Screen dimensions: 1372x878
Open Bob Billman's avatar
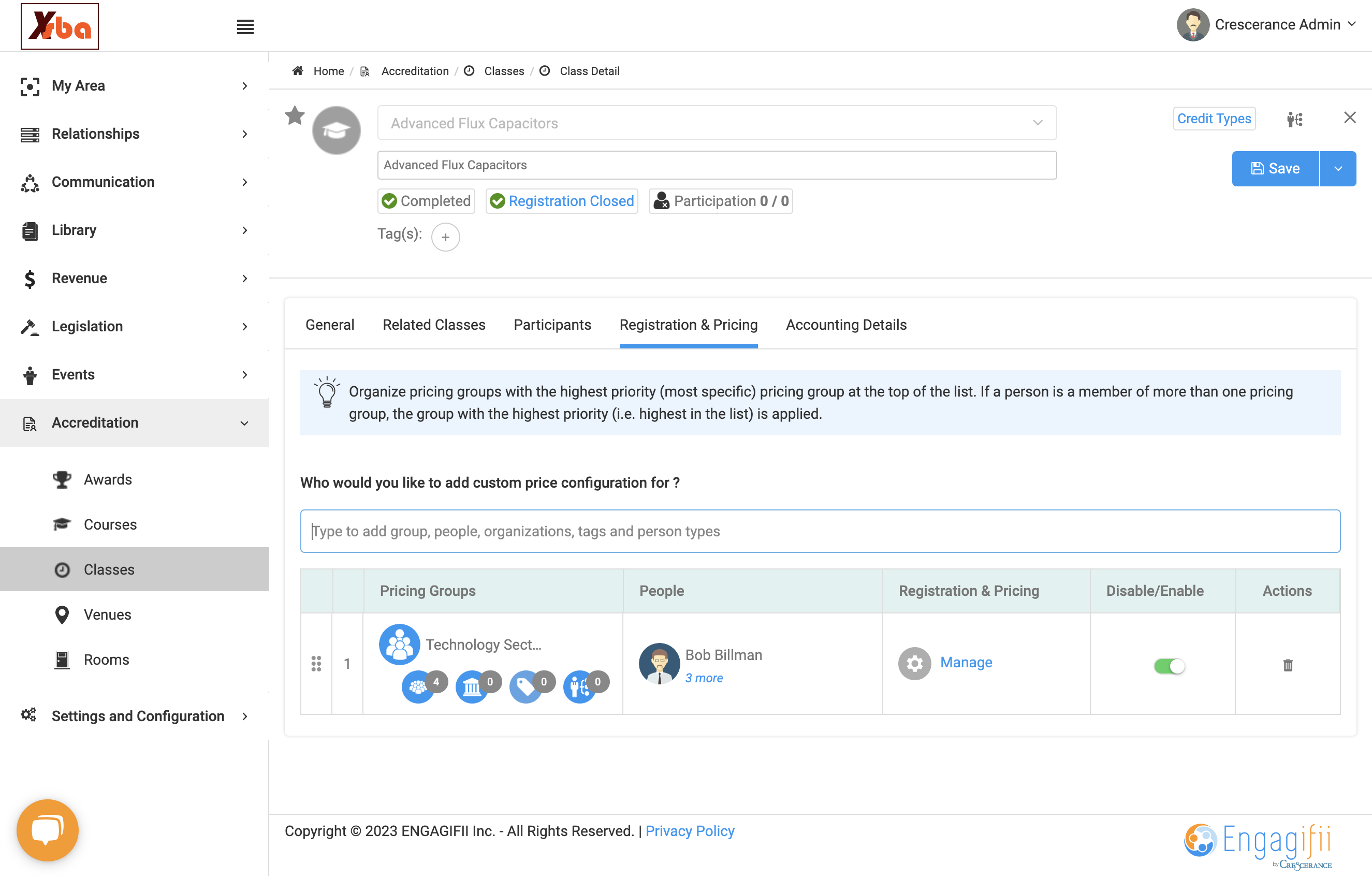coord(659,664)
